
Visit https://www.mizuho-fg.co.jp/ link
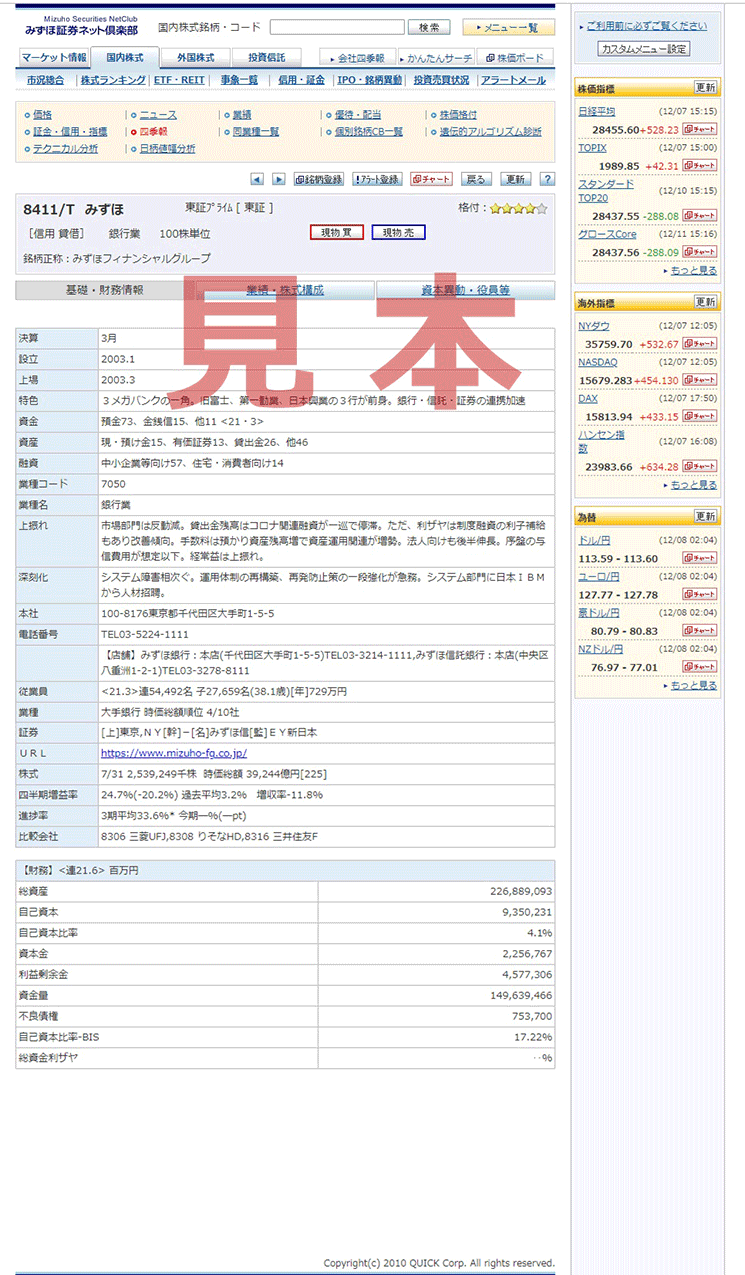tap(174, 753)
